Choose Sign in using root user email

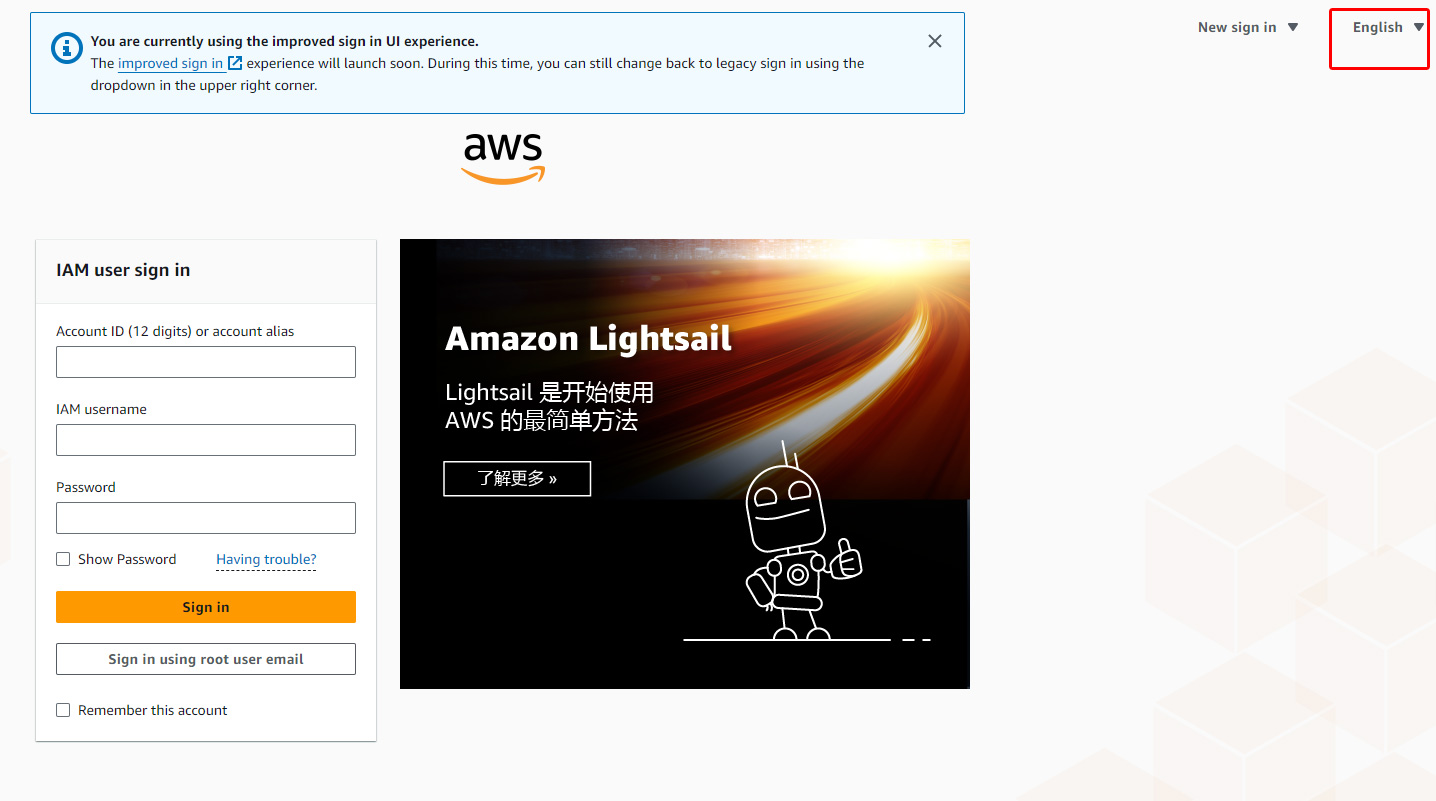(x=206, y=659)
